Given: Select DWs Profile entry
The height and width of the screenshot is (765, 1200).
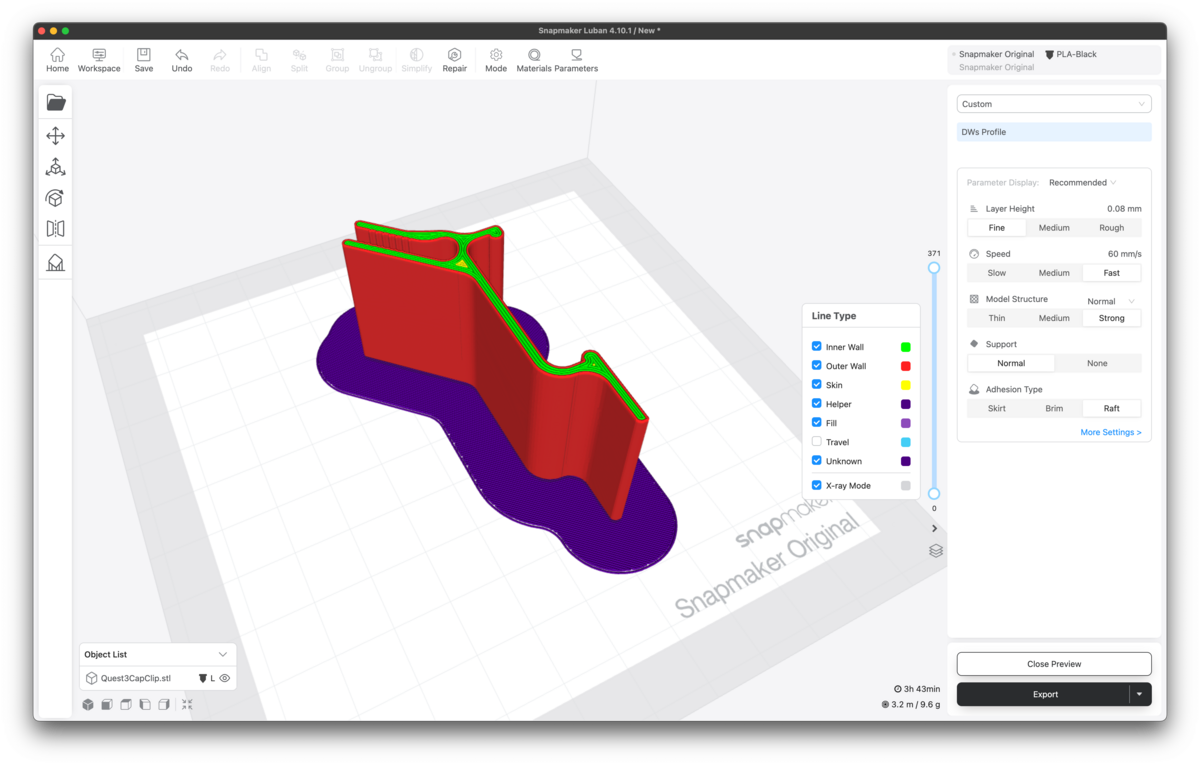Looking at the screenshot, I should tap(1054, 132).
